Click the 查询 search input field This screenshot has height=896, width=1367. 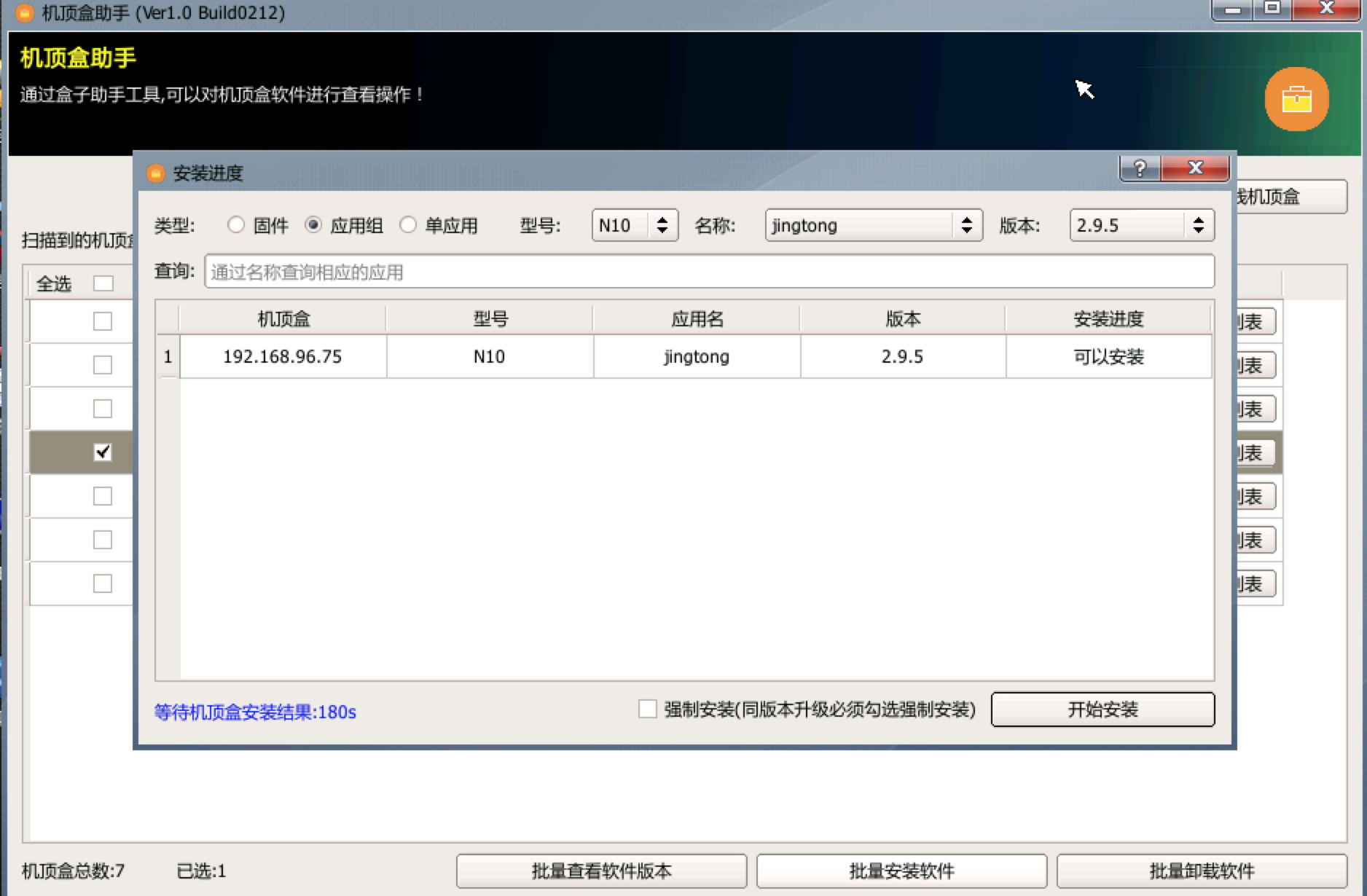[x=710, y=272]
